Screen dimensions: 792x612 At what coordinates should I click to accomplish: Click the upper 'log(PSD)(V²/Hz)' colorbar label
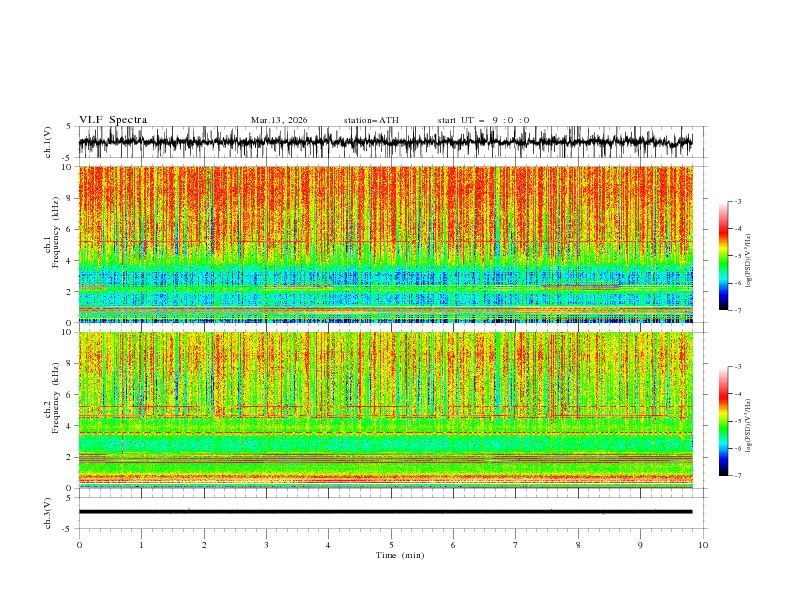click(748, 261)
